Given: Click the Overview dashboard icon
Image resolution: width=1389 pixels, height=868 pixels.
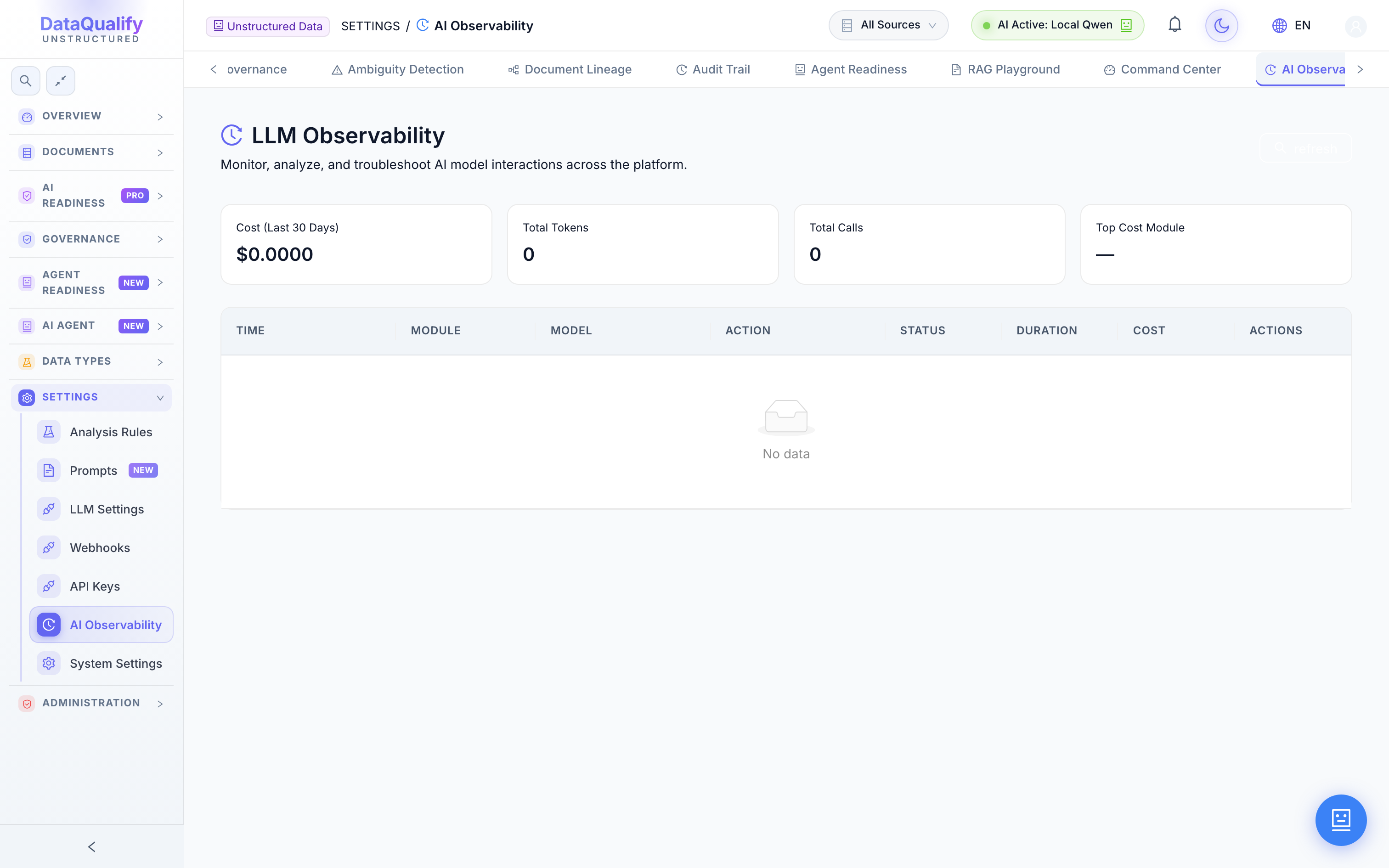Looking at the screenshot, I should [27, 117].
